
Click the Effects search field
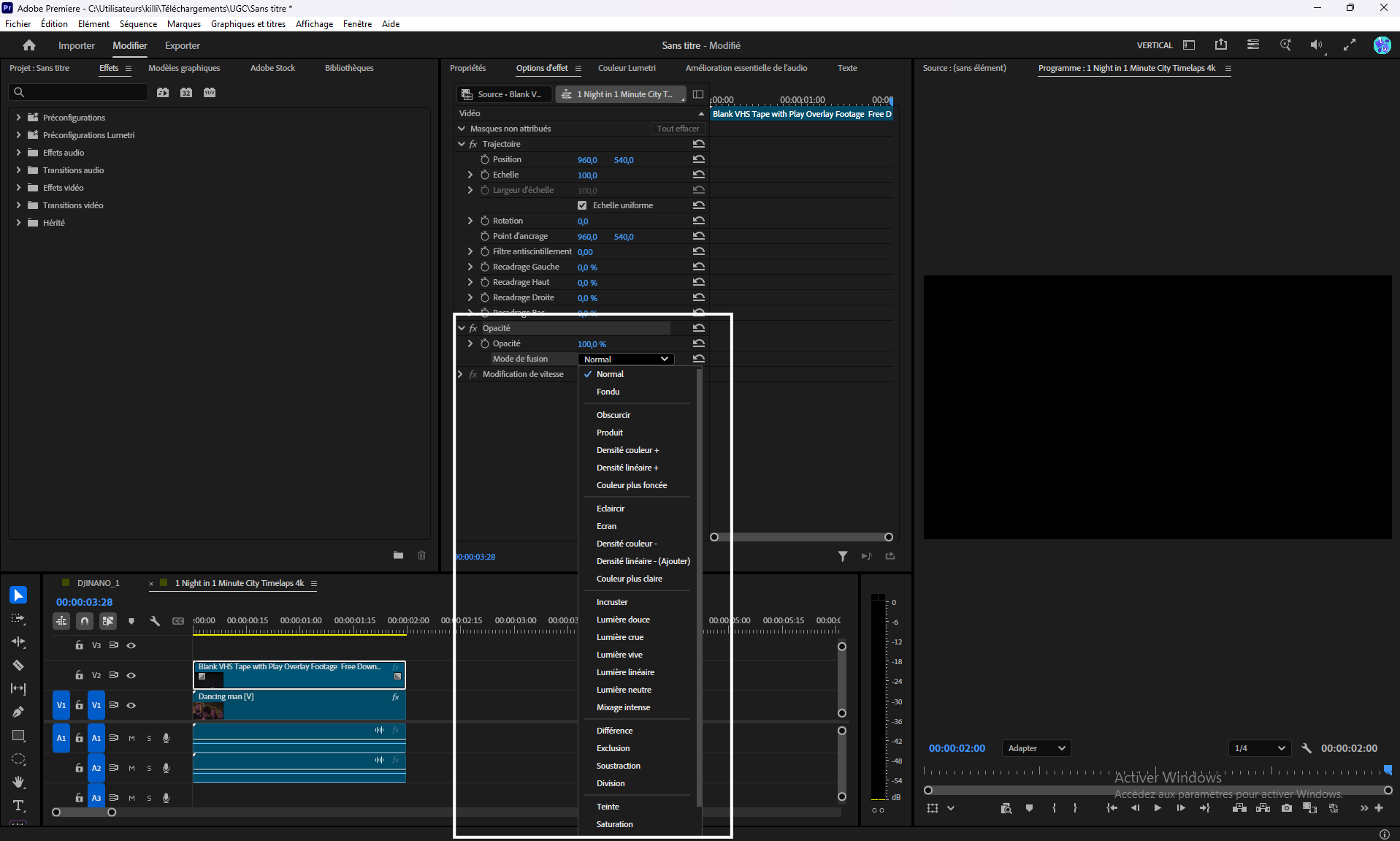coord(78,92)
